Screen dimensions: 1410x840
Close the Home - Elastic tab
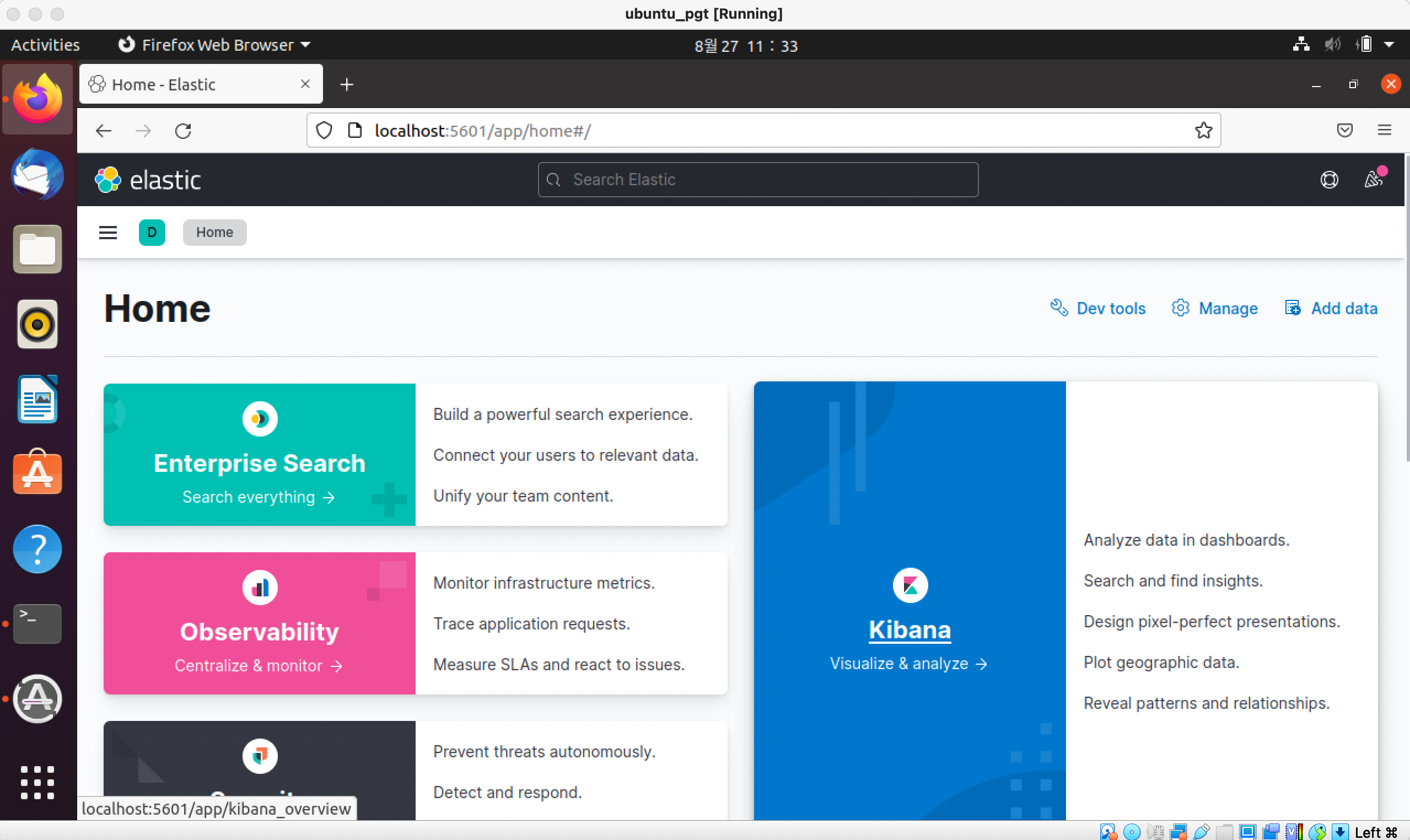click(x=305, y=84)
